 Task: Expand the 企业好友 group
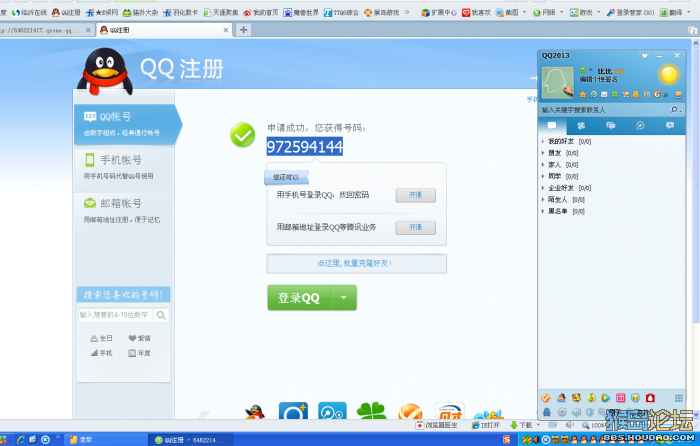(566, 188)
